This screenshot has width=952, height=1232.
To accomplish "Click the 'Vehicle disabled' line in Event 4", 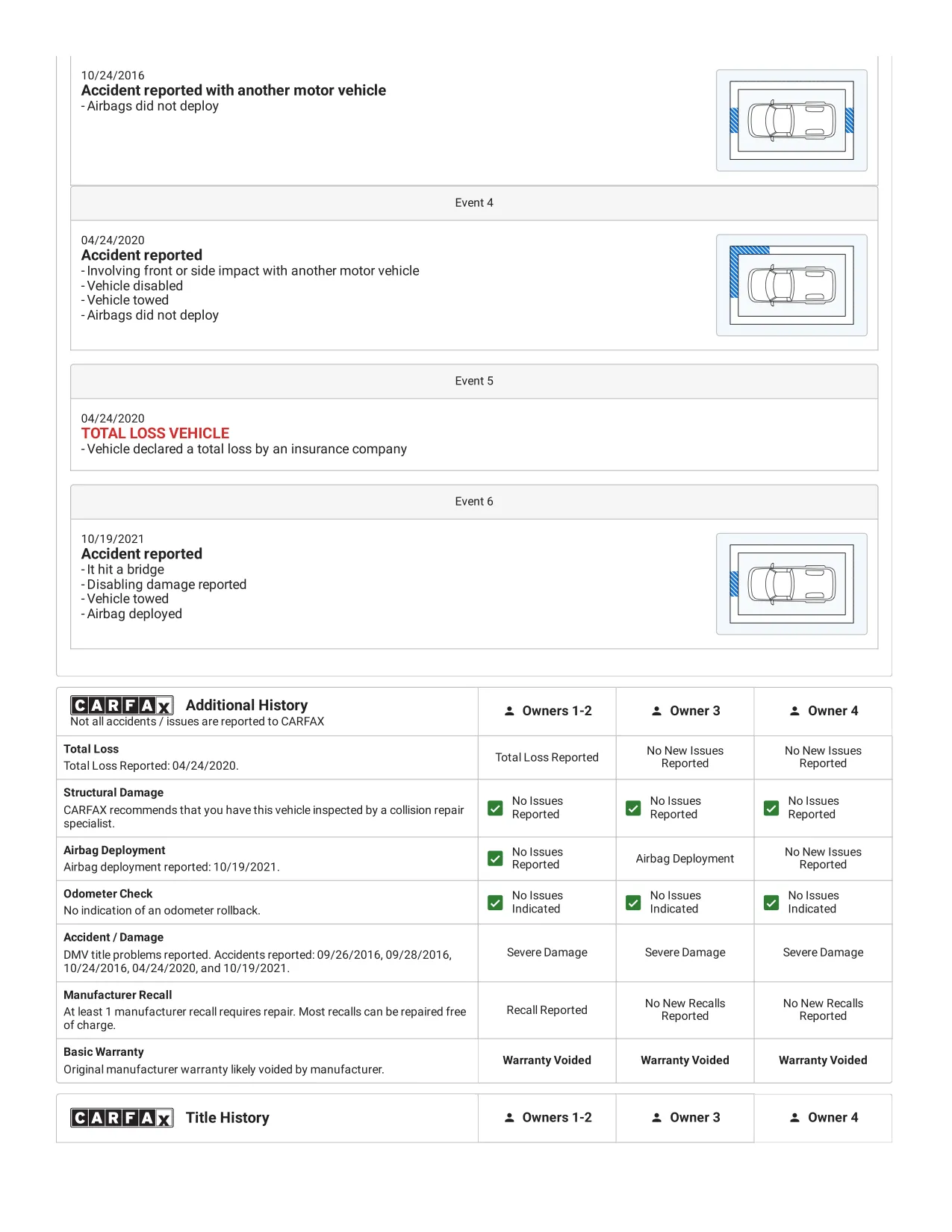I will point(132,286).
